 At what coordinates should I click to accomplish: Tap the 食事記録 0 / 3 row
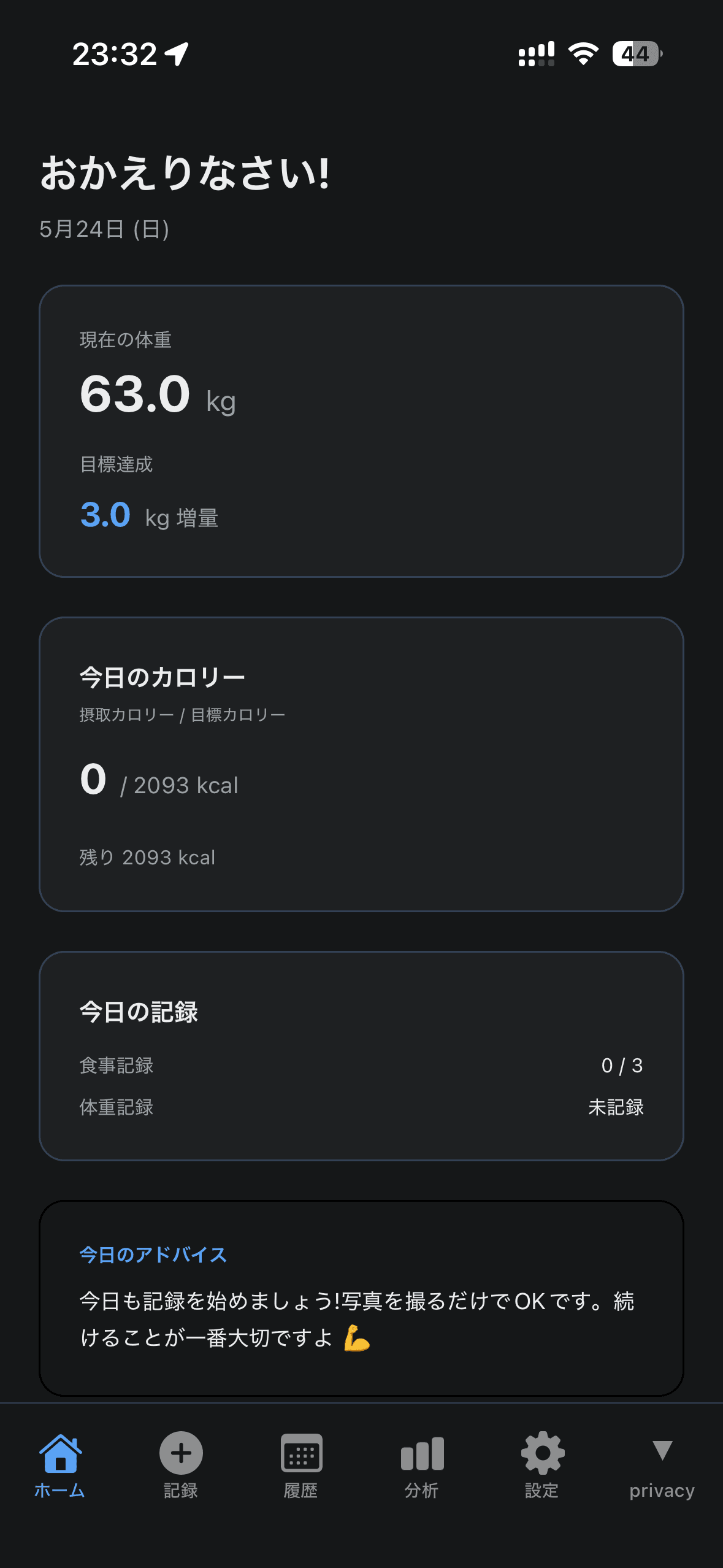coord(361,1066)
